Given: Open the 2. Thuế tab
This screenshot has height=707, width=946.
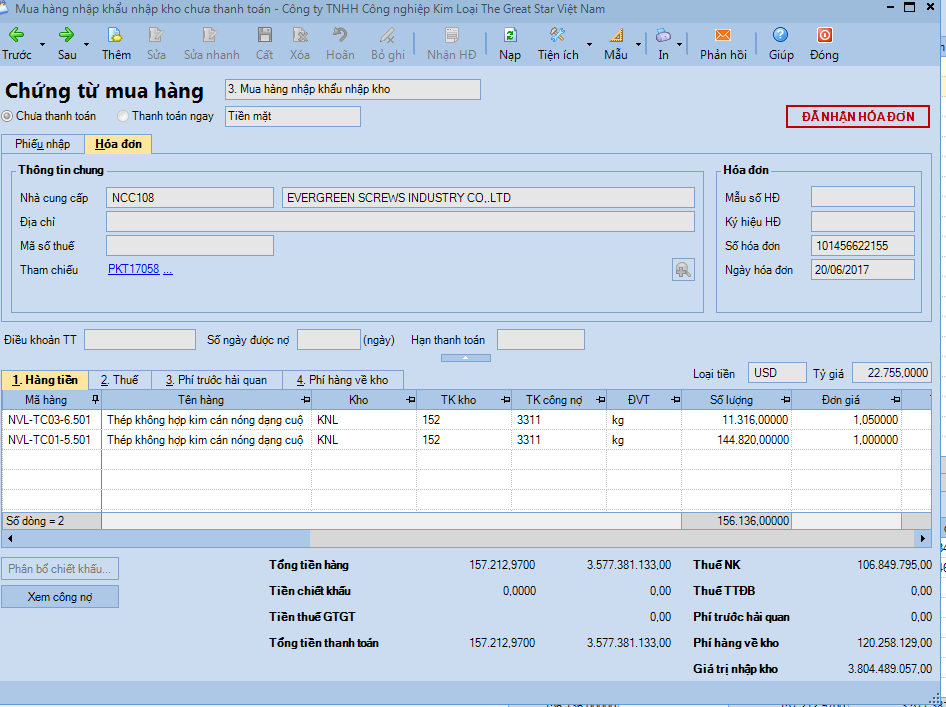Looking at the screenshot, I should pos(119,380).
